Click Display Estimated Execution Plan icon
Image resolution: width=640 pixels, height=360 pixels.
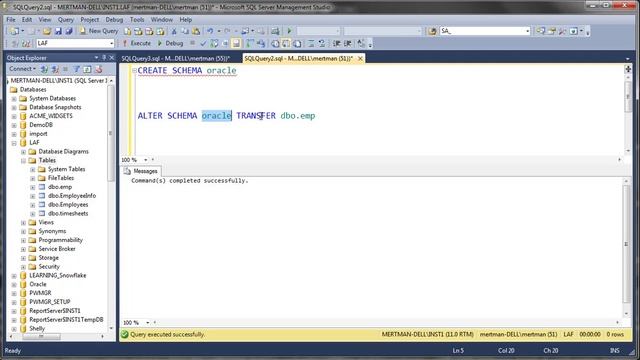(x=214, y=43)
